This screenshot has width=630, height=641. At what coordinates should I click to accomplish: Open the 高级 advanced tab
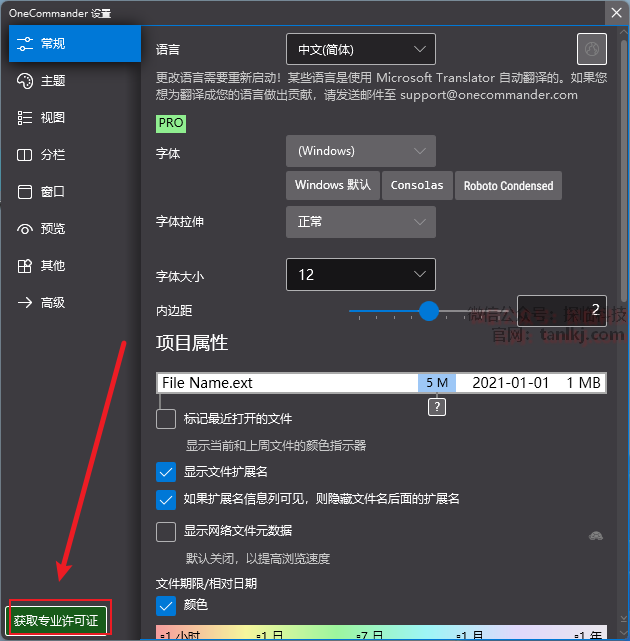(x=75, y=303)
